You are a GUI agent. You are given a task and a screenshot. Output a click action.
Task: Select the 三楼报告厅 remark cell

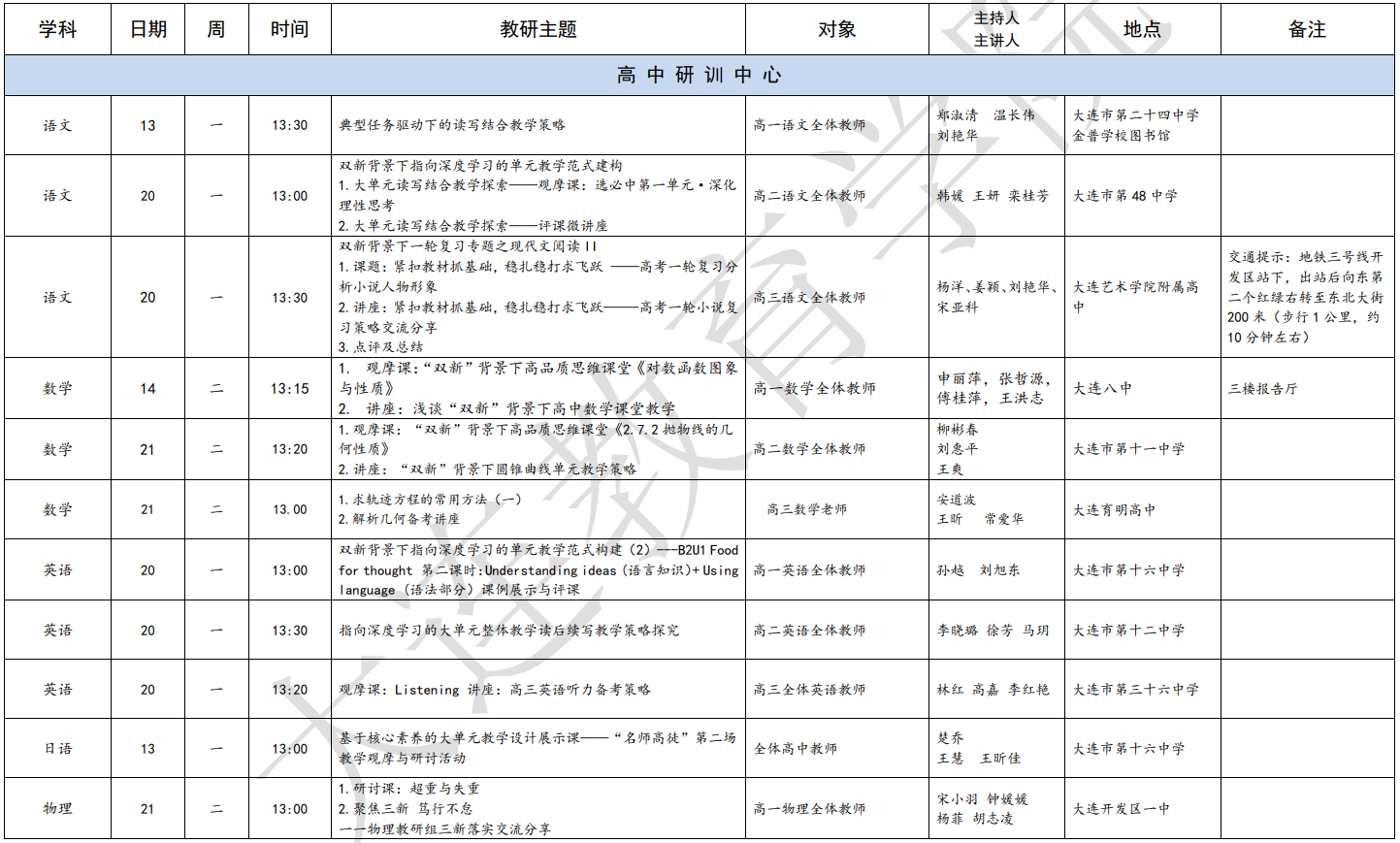(1263, 389)
